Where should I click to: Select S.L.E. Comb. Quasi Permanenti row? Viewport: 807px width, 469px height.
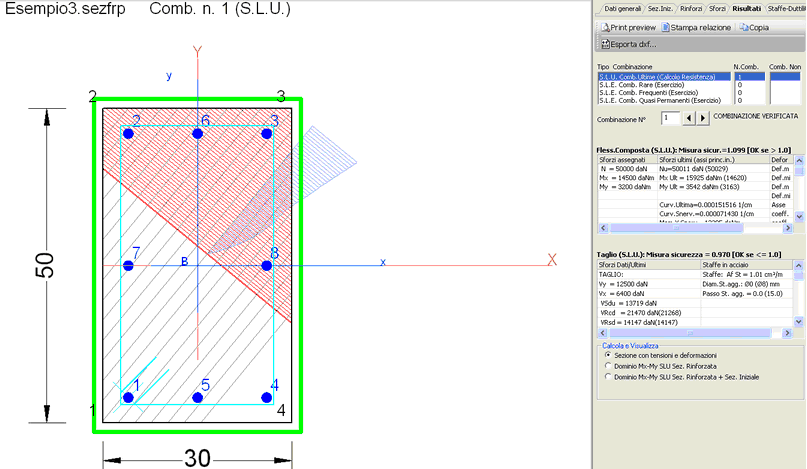click(664, 100)
